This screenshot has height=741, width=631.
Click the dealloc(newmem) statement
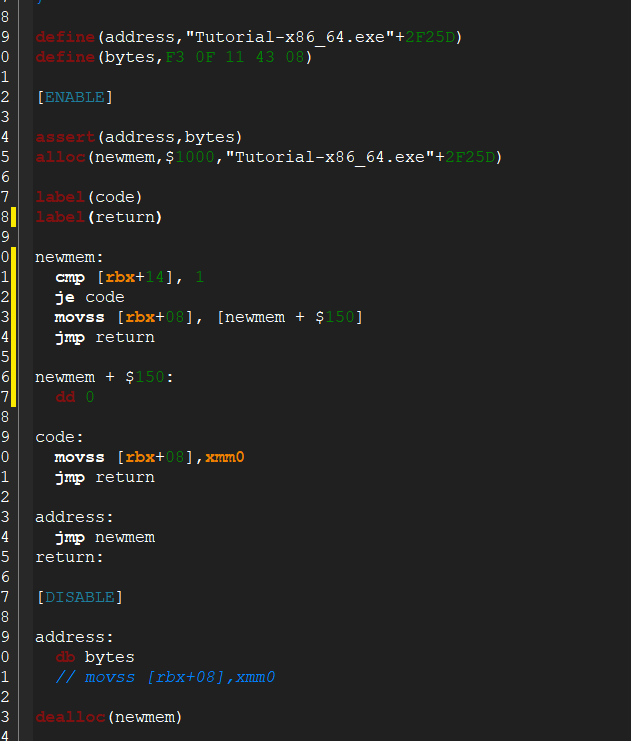109,717
